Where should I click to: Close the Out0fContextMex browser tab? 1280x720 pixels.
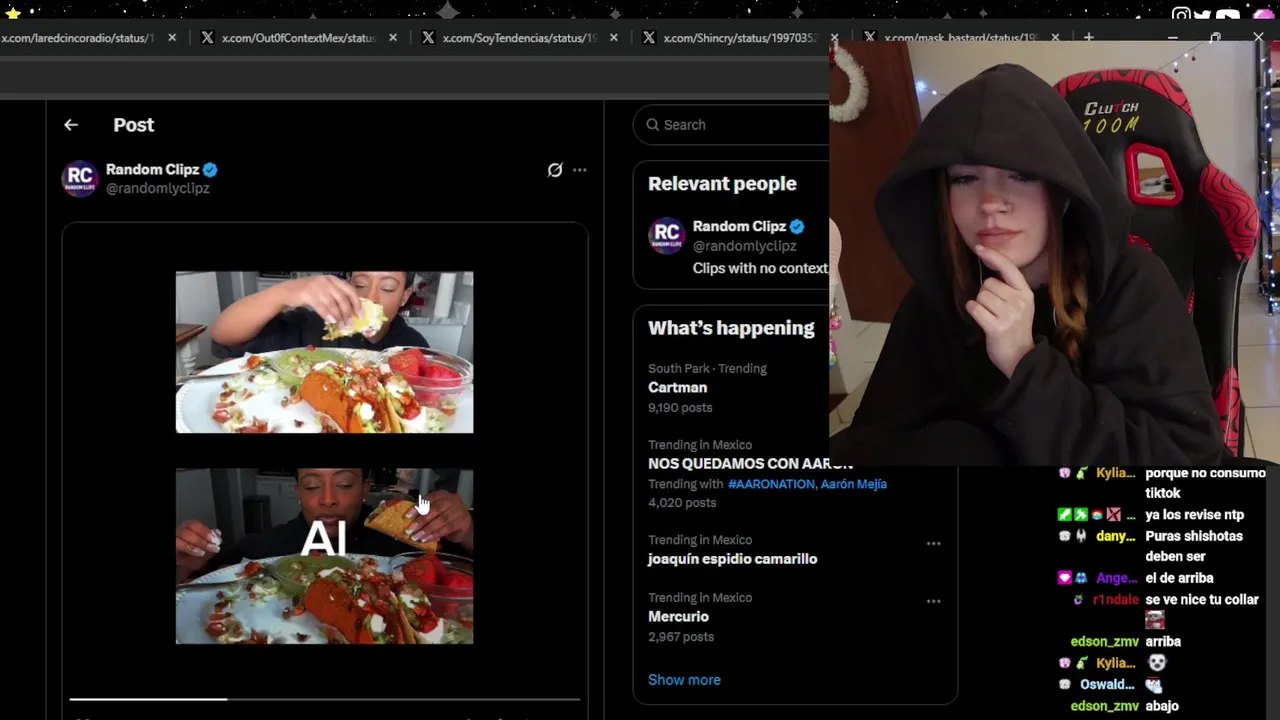393,38
